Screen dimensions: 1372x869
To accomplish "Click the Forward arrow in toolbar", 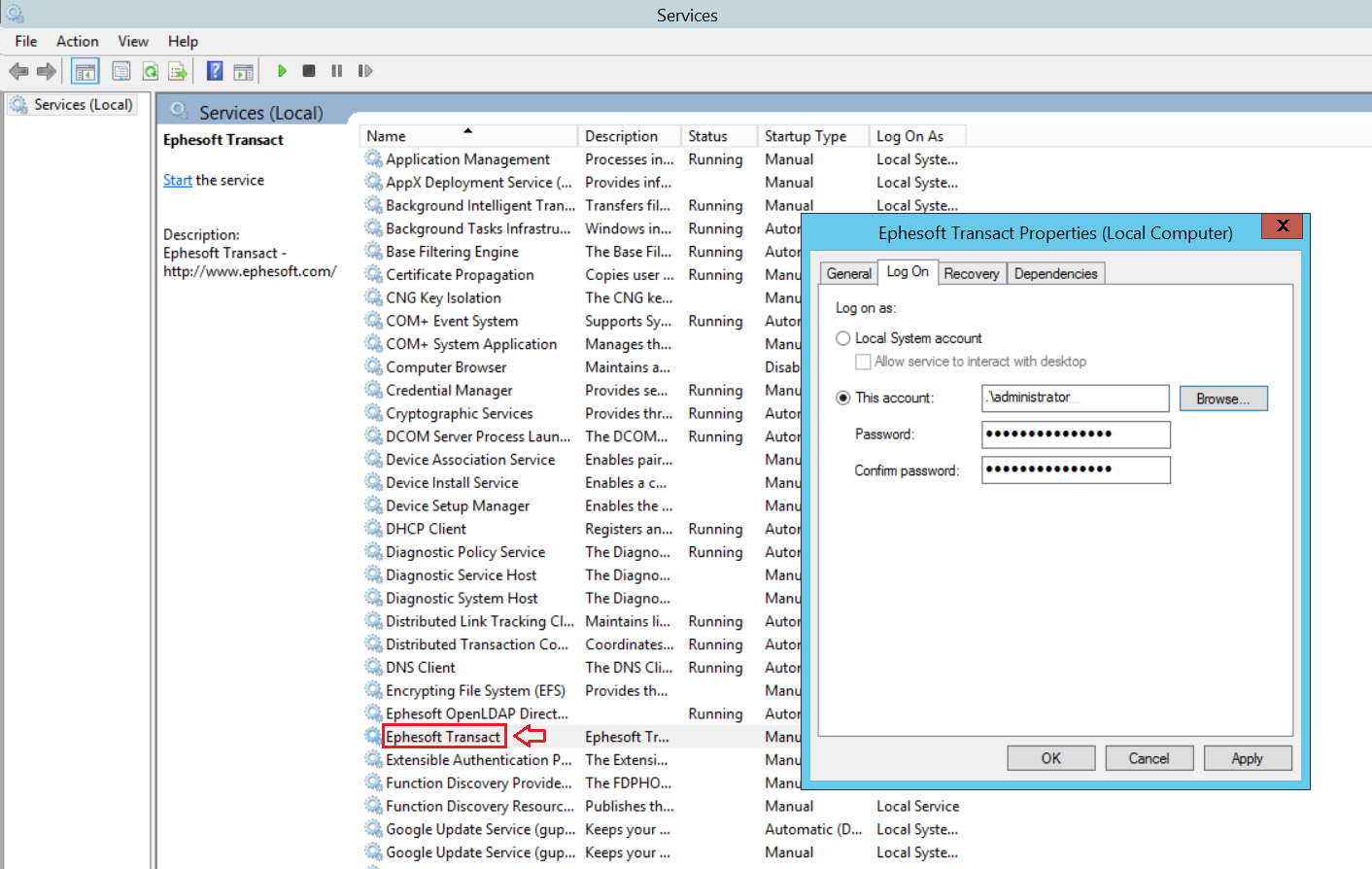I will 46,71.
